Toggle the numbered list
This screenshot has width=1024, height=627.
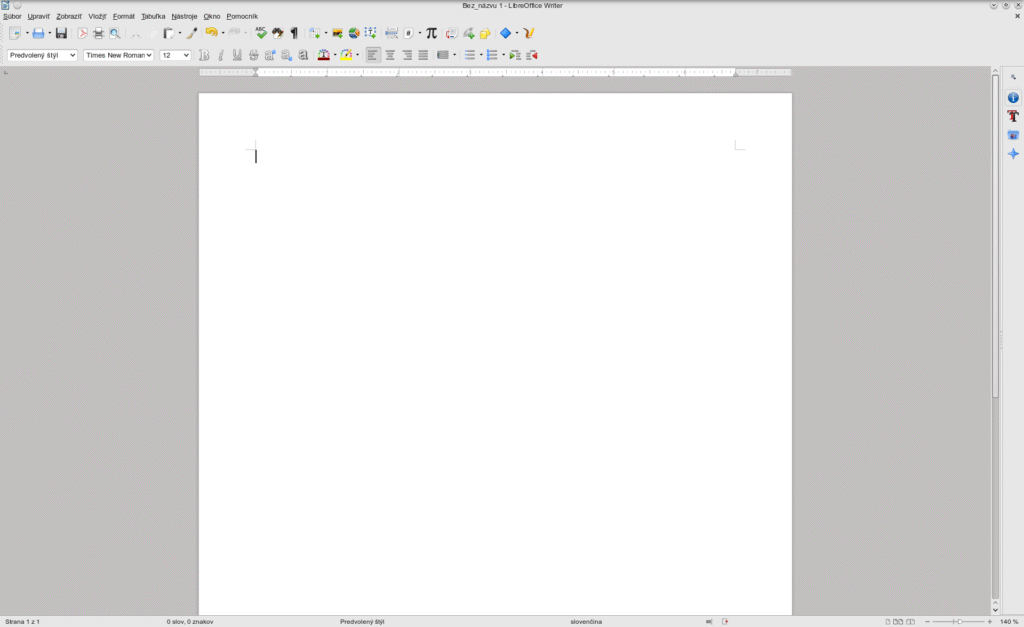click(x=492, y=56)
